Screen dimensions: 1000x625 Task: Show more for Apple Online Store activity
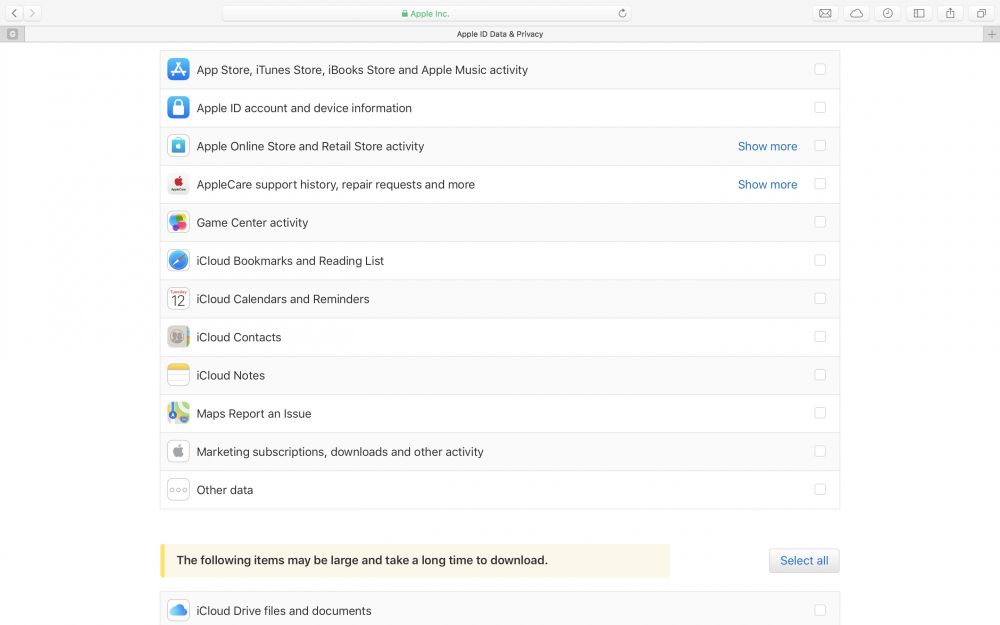point(767,146)
